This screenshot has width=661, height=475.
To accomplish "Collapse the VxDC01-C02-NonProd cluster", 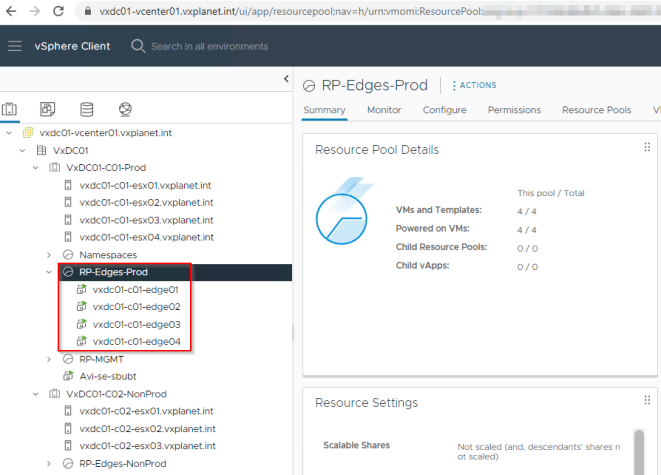I will point(36,394).
